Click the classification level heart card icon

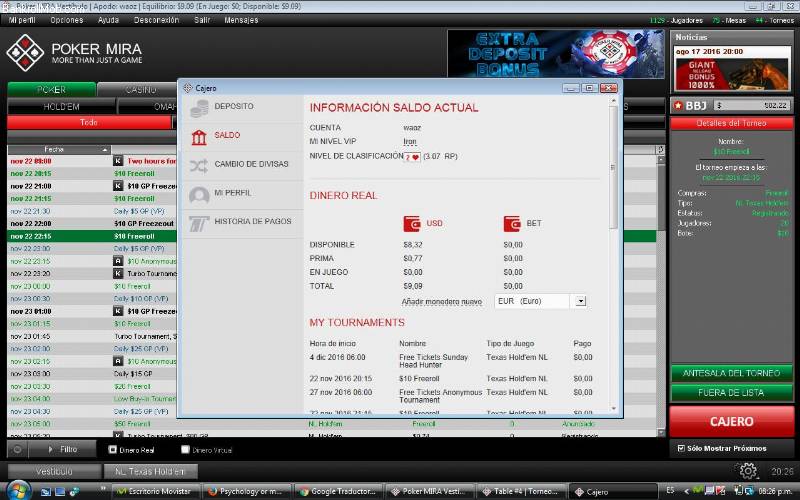click(412, 157)
